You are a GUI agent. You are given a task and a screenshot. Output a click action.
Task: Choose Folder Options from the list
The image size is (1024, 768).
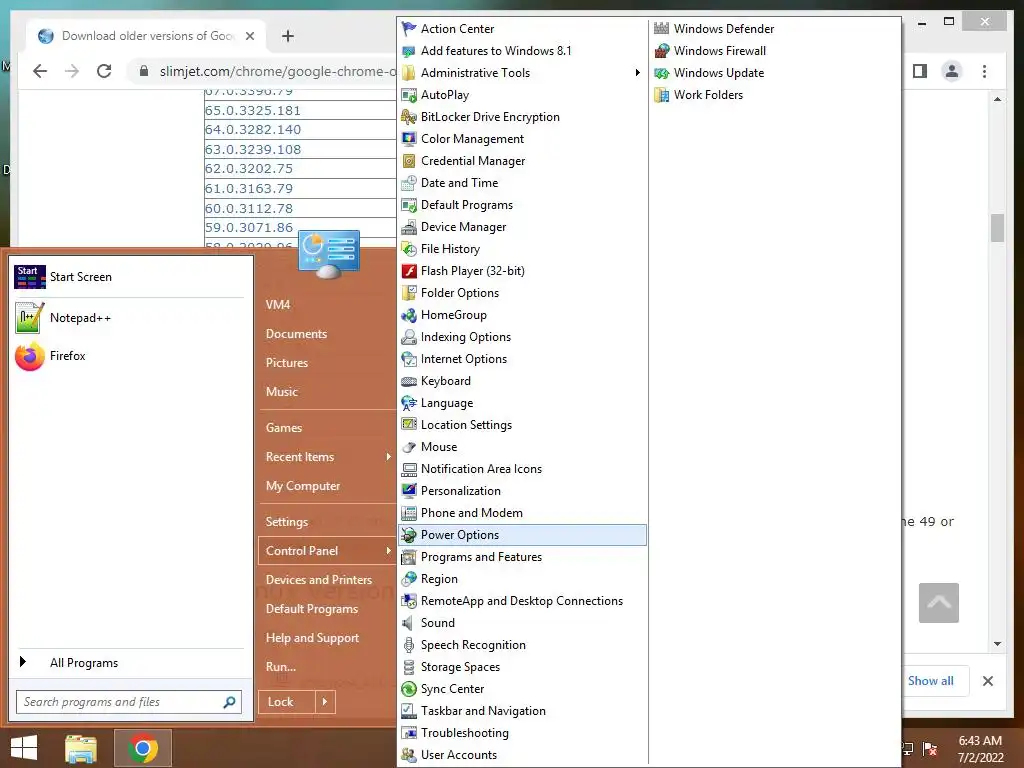click(522, 293)
